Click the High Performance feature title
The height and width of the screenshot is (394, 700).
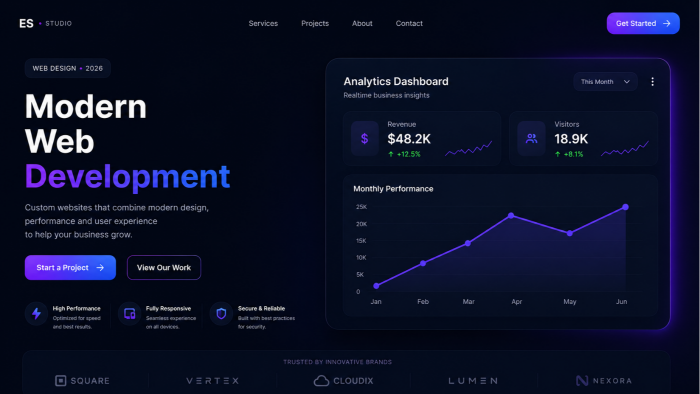pyautogui.click(x=76, y=308)
